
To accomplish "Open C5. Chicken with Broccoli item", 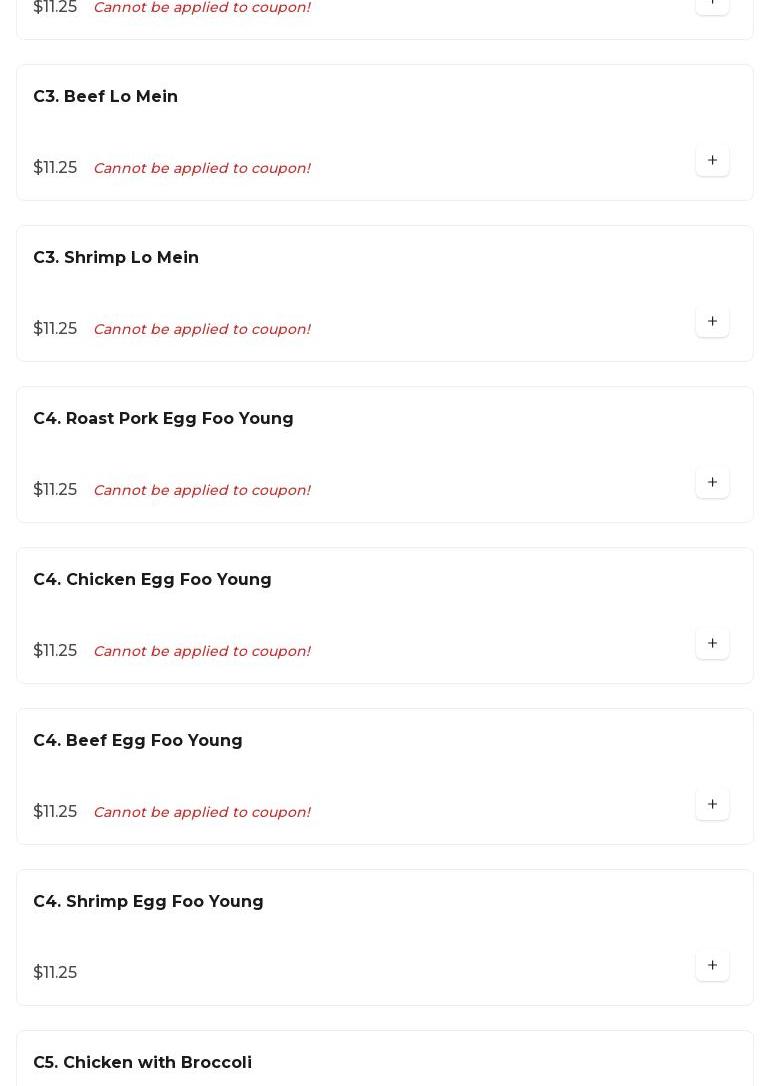I will click(x=142, y=1063).
